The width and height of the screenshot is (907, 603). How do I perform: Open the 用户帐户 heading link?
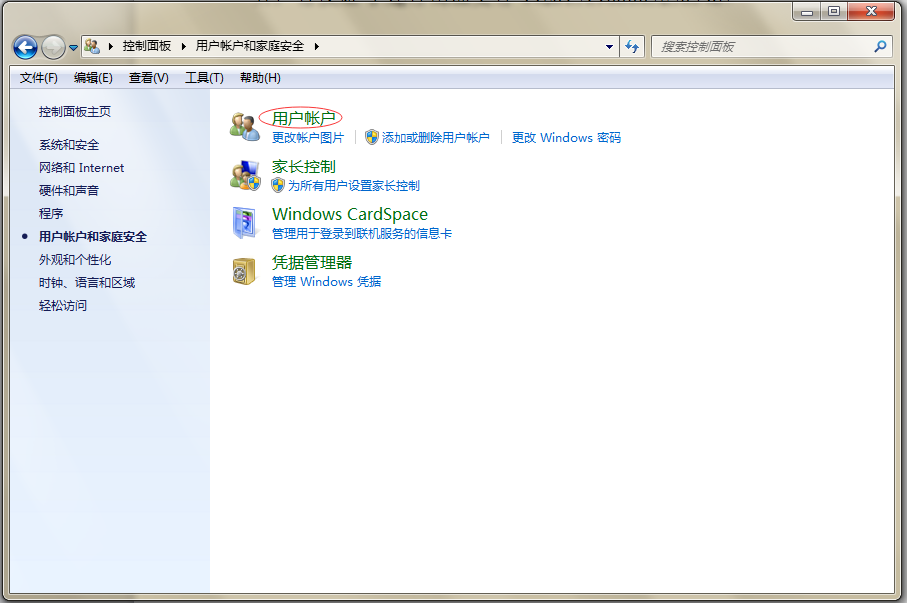pyautogui.click(x=304, y=118)
